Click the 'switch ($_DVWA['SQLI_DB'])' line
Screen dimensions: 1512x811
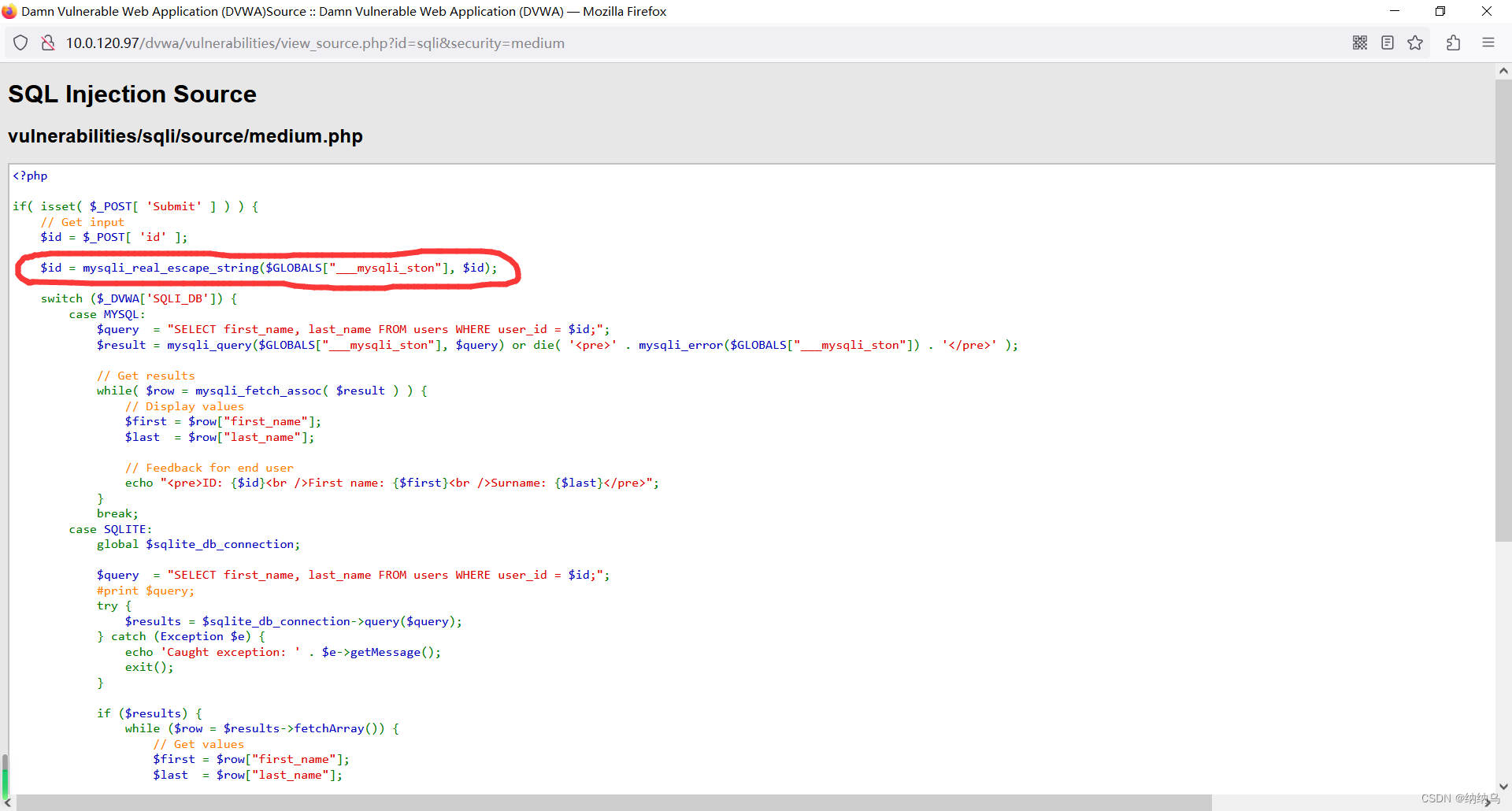click(x=139, y=298)
